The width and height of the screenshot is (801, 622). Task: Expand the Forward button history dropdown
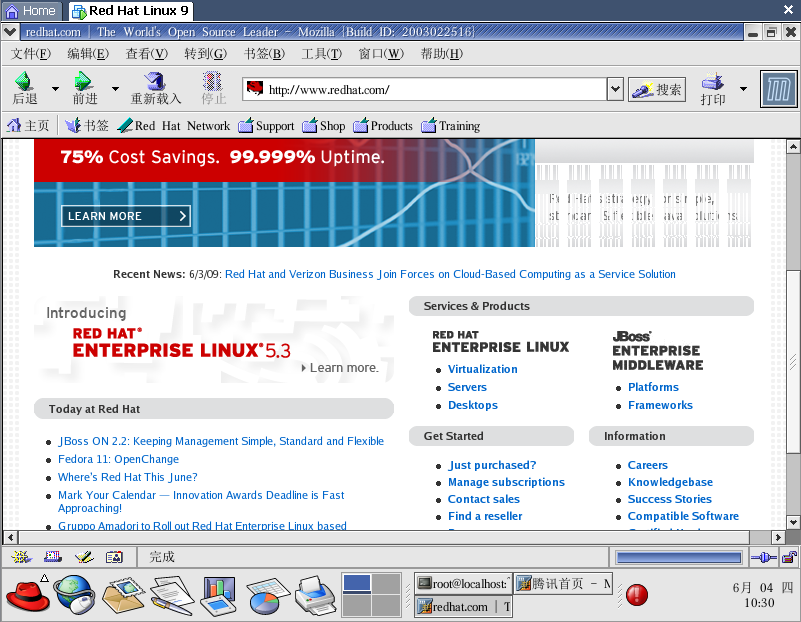coord(115,89)
